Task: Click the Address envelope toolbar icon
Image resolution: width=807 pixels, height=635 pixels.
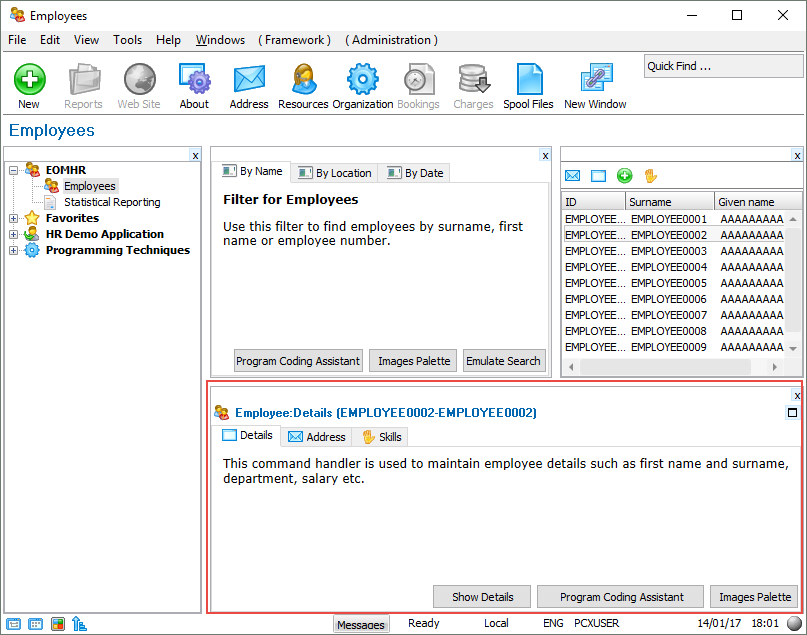Action: click(x=248, y=80)
